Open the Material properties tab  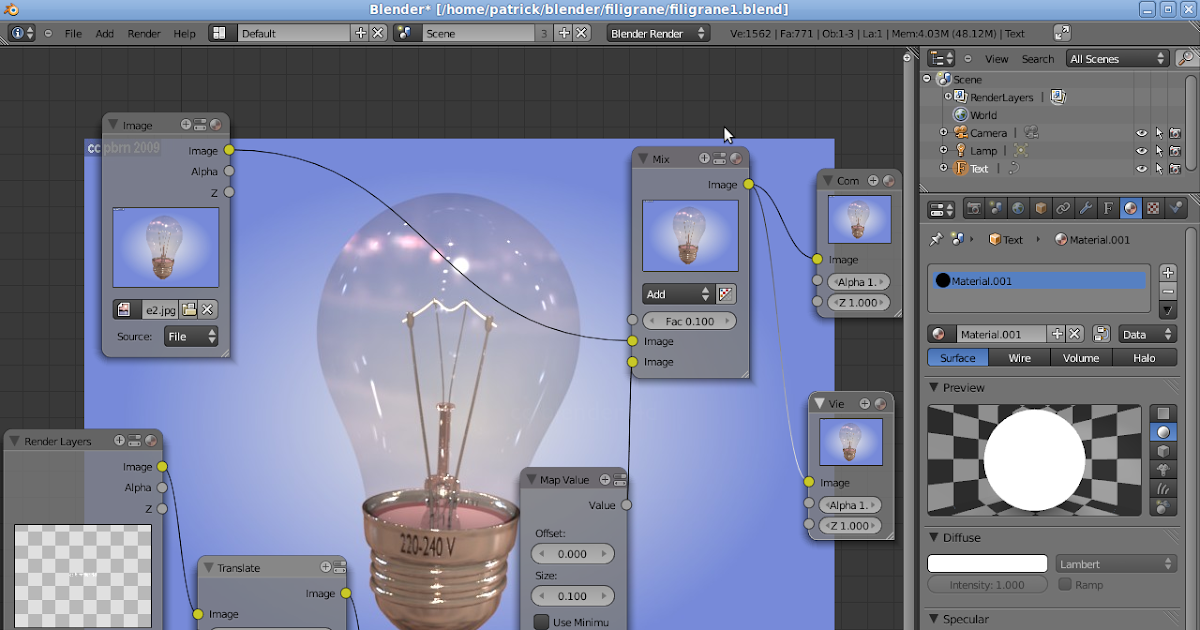point(1131,209)
